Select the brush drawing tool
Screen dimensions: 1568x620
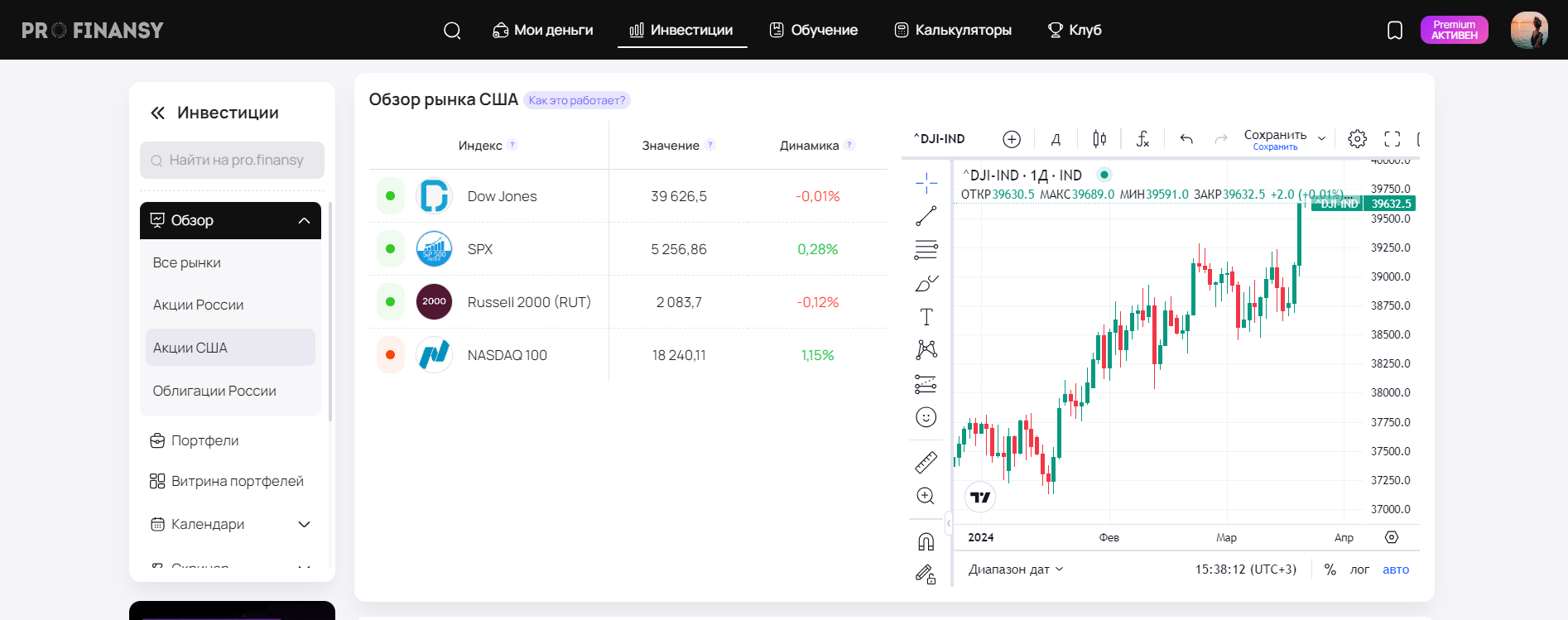click(926, 283)
